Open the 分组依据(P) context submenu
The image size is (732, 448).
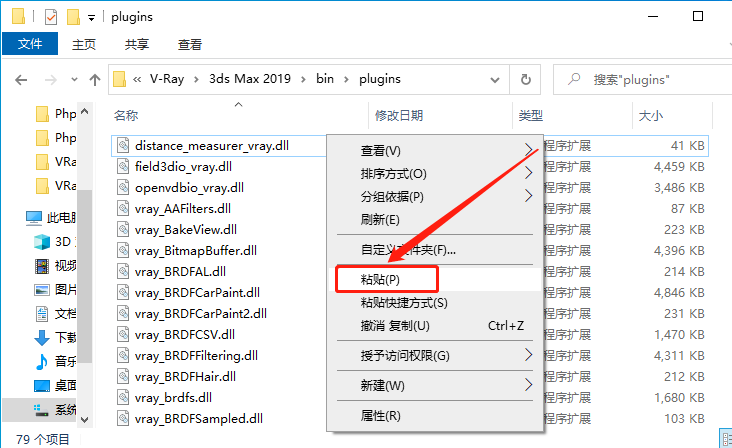tap(435, 196)
